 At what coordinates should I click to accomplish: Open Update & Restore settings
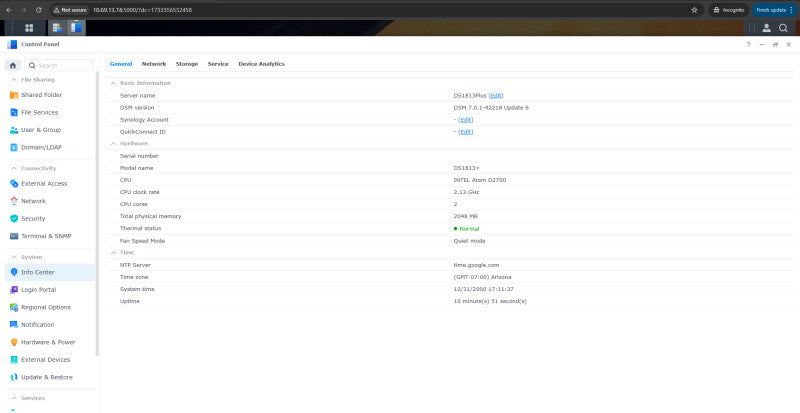click(46, 377)
